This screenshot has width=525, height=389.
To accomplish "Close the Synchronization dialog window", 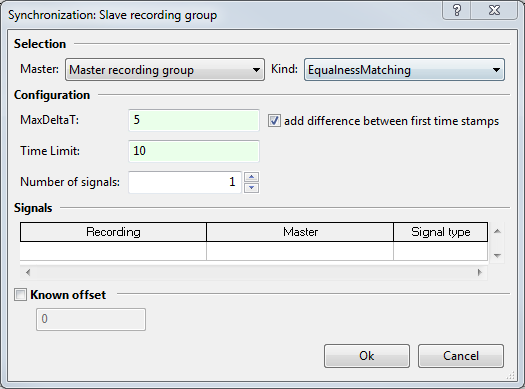I will [x=494, y=10].
